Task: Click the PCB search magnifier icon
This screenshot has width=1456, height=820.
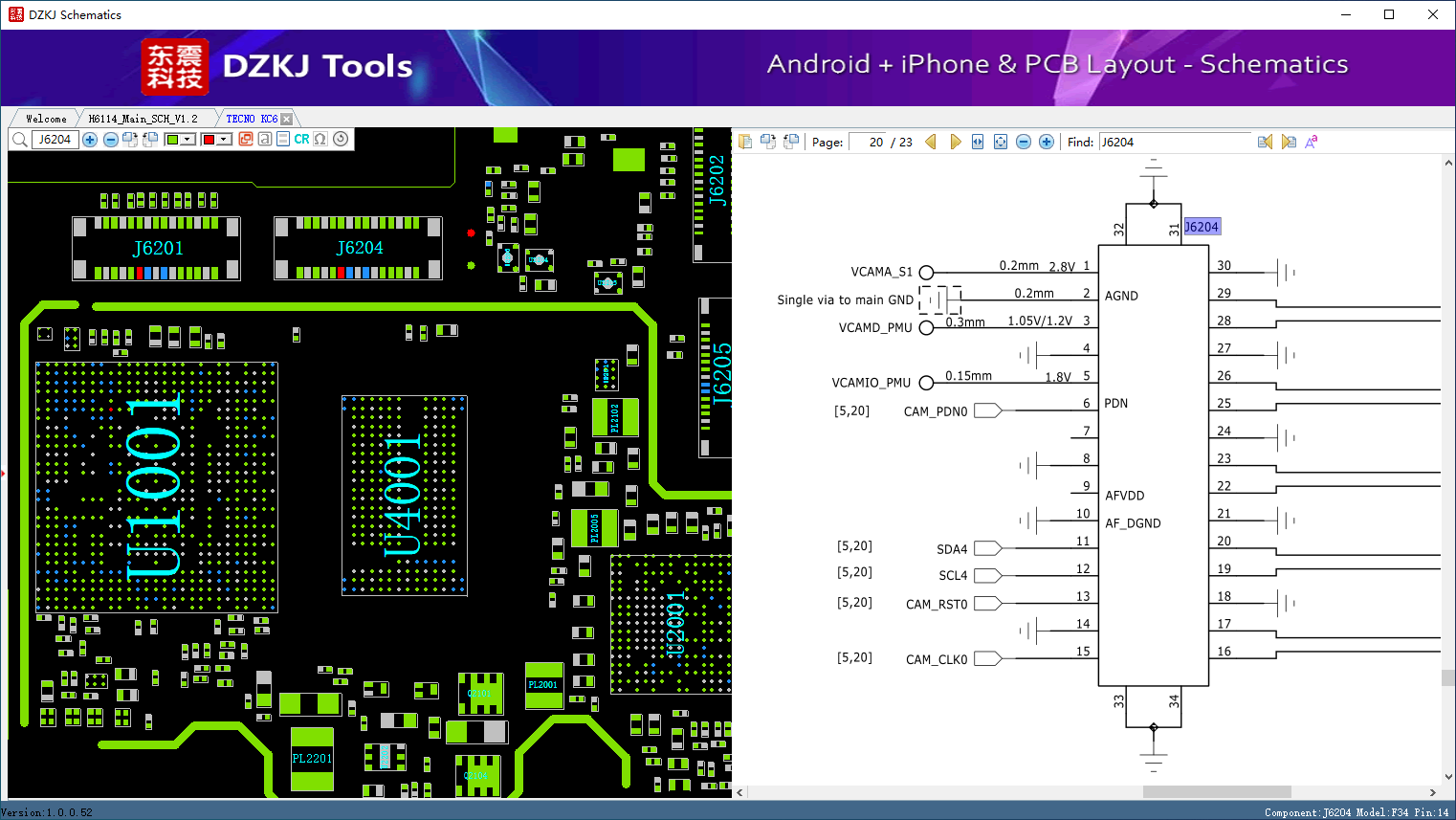Action: 19,140
